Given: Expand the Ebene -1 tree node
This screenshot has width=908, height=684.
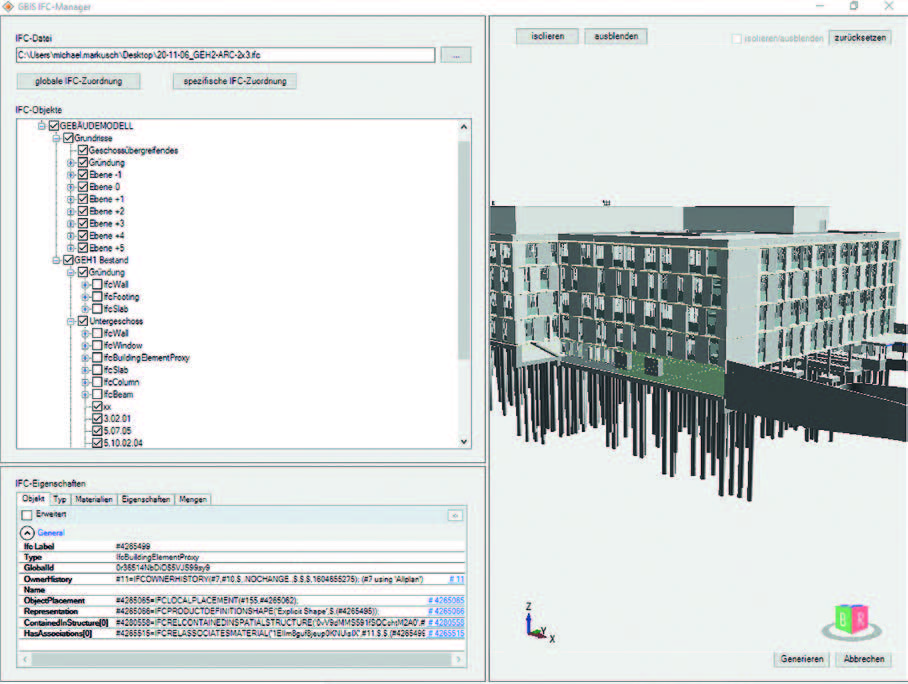Looking at the screenshot, I should (x=71, y=175).
